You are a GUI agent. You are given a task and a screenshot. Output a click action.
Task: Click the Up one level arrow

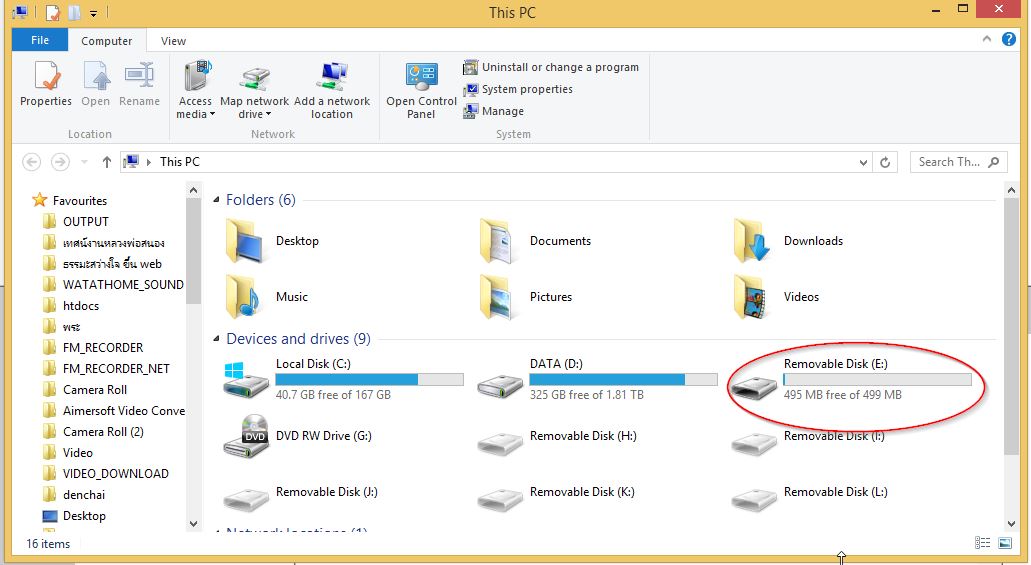107,162
